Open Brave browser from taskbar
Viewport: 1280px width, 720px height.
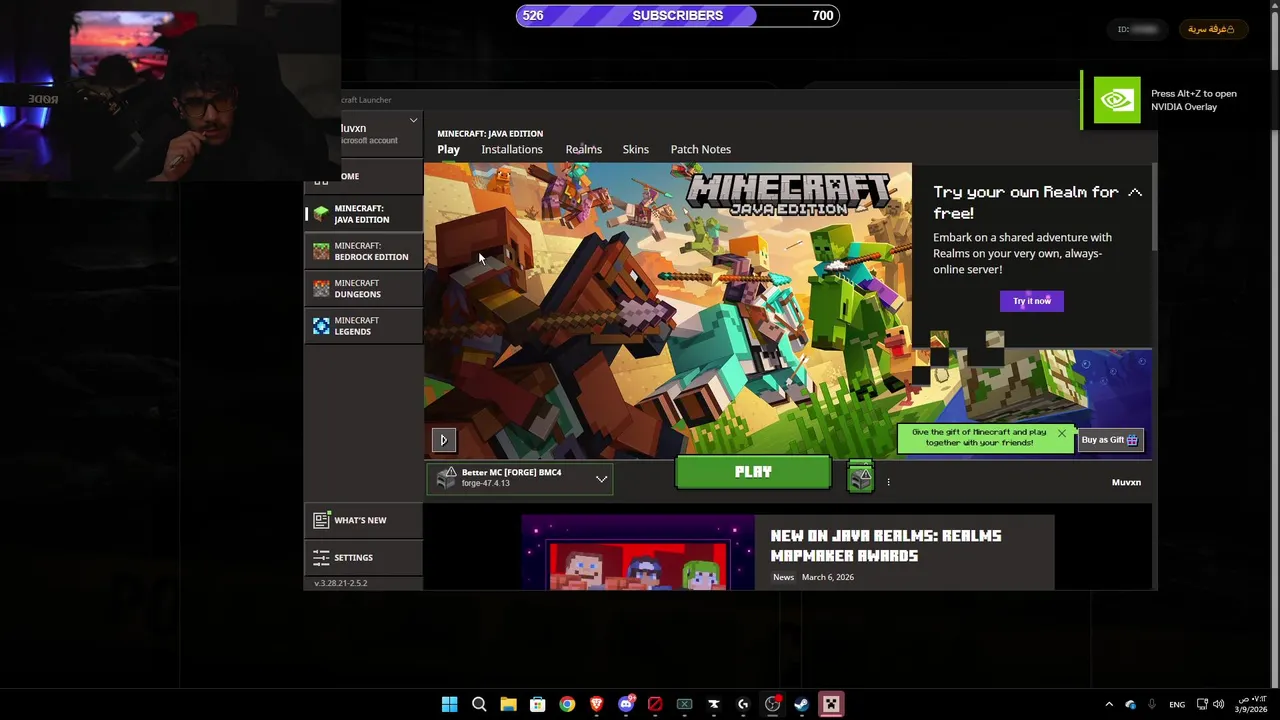[x=596, y=704]
